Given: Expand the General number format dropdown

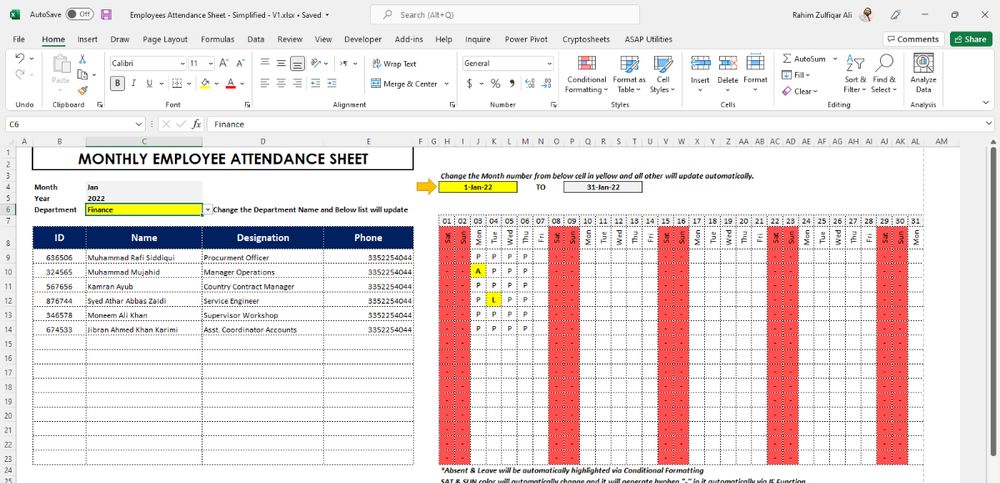Looking at the screenshot, I should 548,63.
